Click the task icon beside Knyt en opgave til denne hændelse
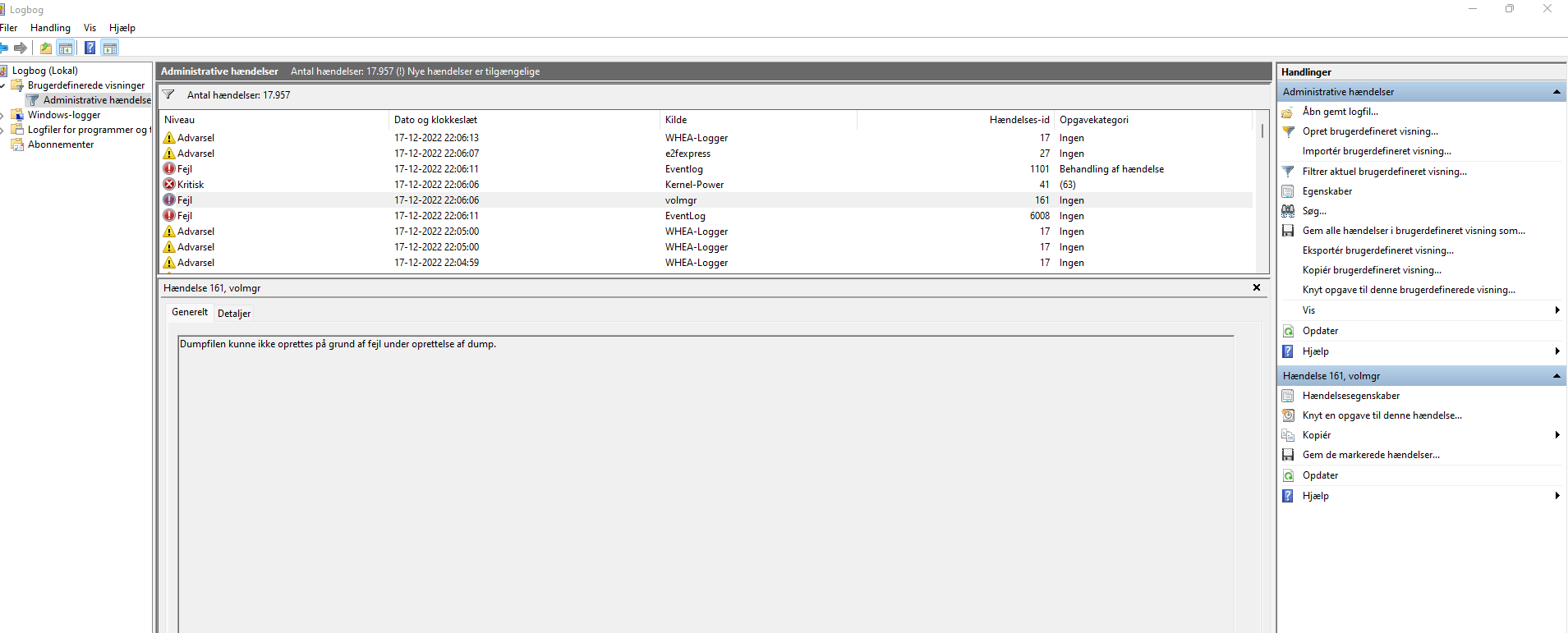The height and width of the screenshot is (633, 1568). click(1288, 415)
